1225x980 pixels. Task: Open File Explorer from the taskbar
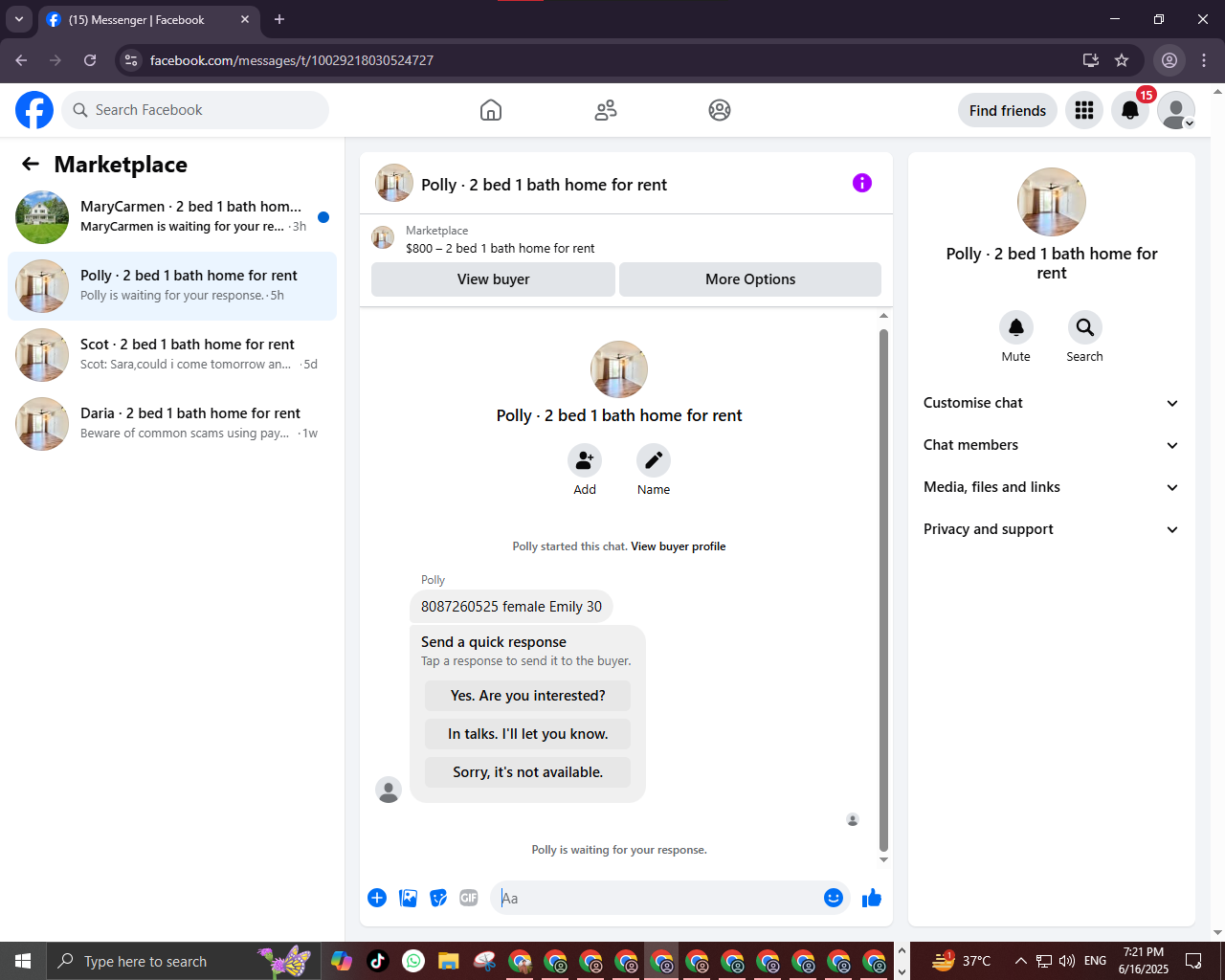pos(449,961)
